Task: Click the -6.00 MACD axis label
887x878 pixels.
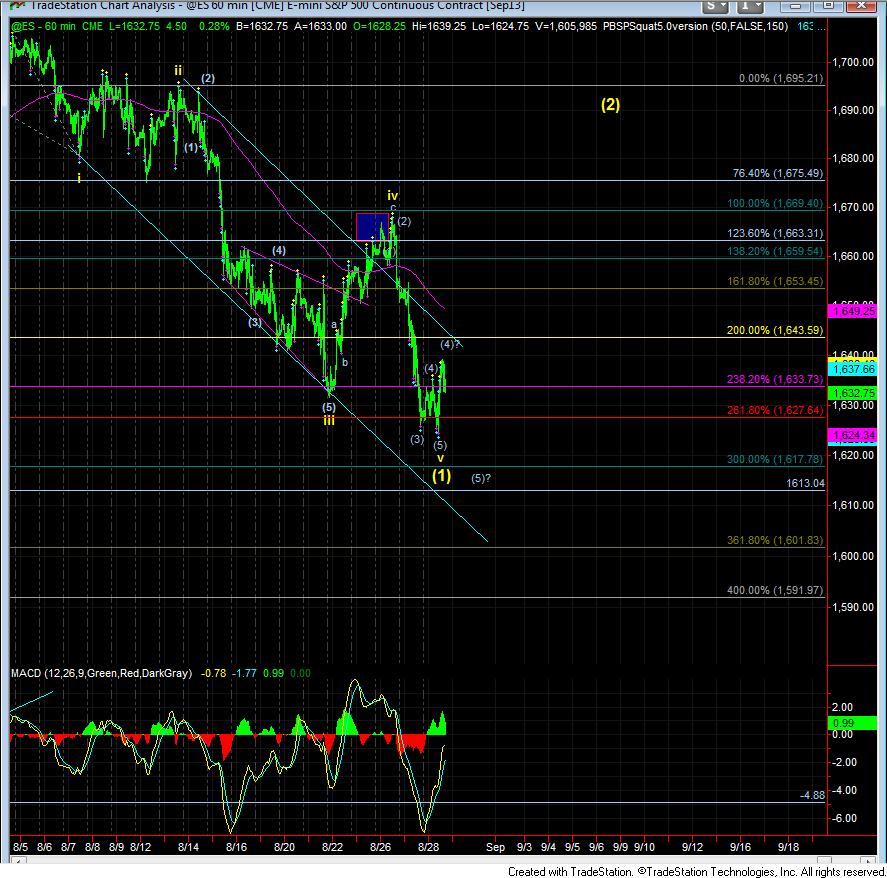Action: pyautogui.click(x=845, y=818)
